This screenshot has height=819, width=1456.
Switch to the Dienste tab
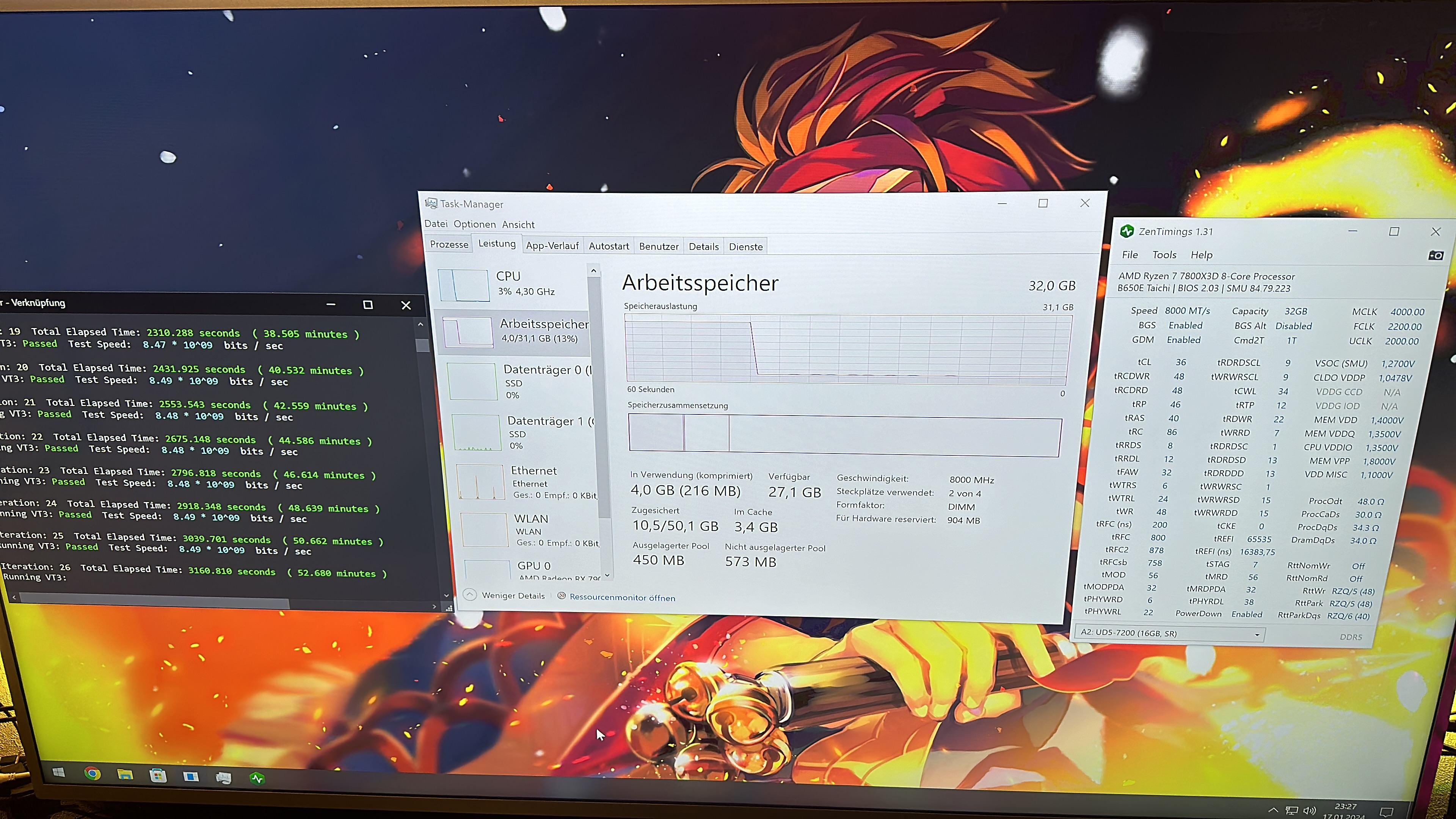click(745, 247)
